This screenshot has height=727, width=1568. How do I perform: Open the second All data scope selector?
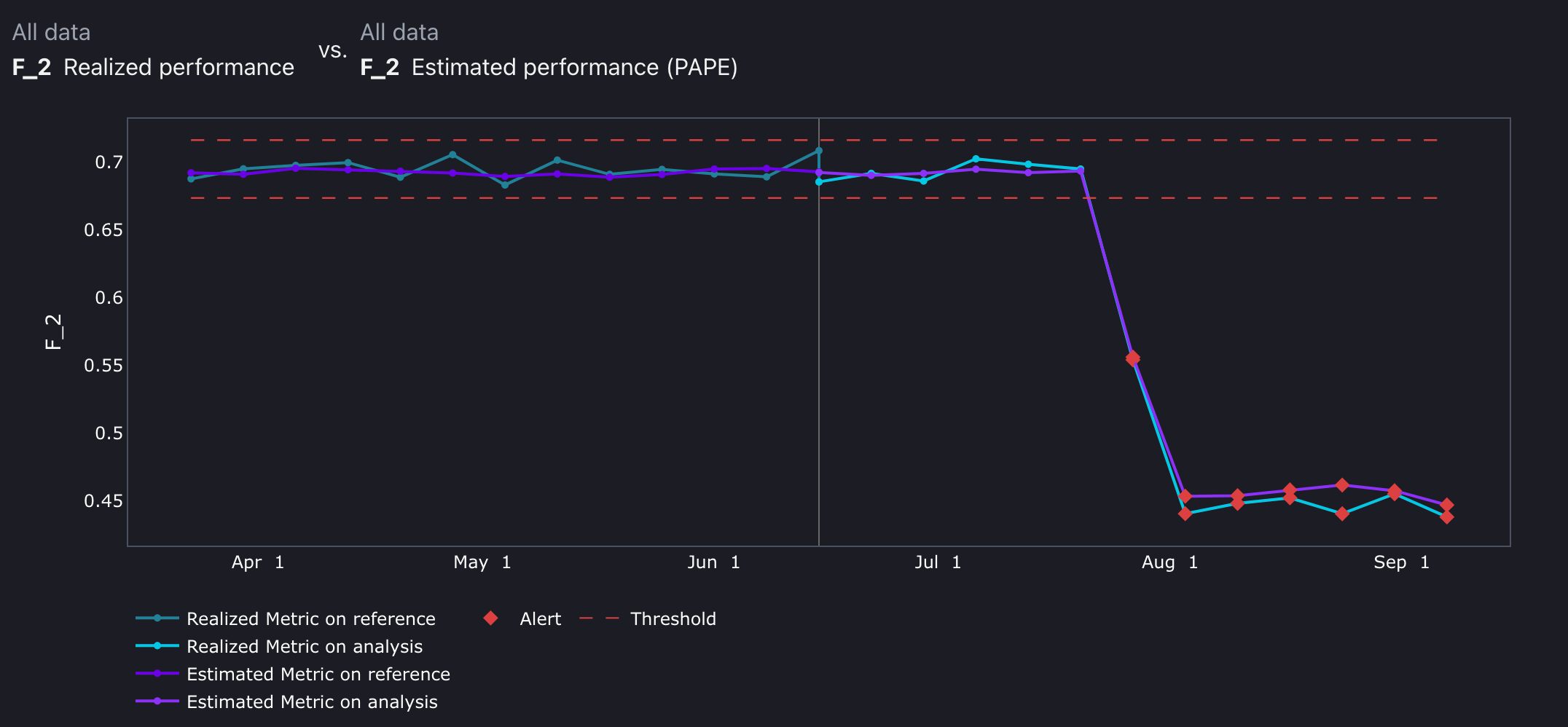coord(399,31)
